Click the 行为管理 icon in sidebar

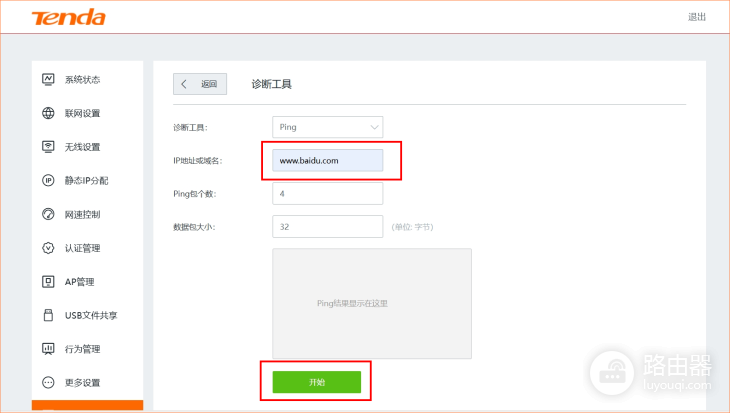pyautogui.click(x=48, y=349)
